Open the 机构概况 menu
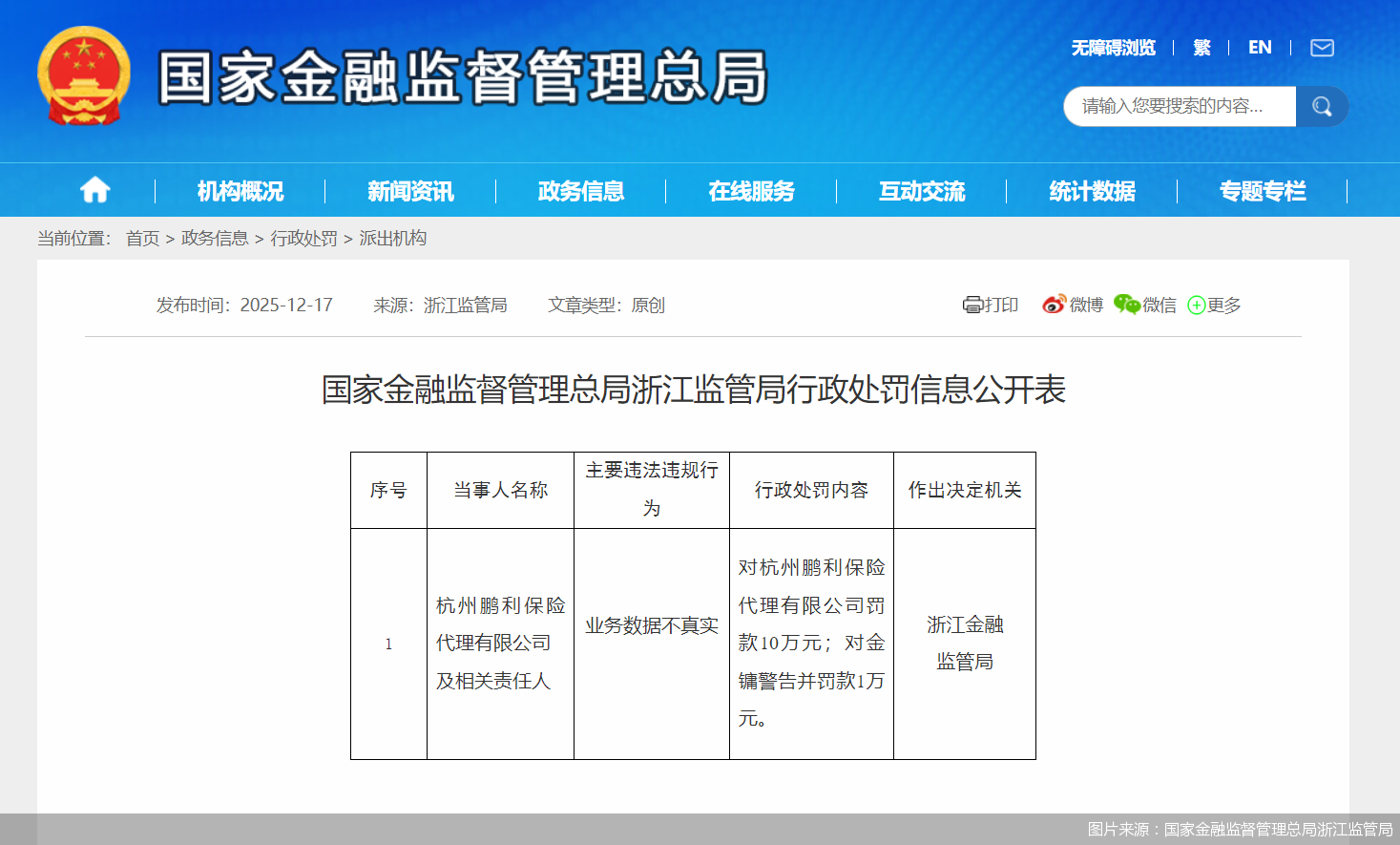This screenshot has height=845, width=1400. coord(239,191)
